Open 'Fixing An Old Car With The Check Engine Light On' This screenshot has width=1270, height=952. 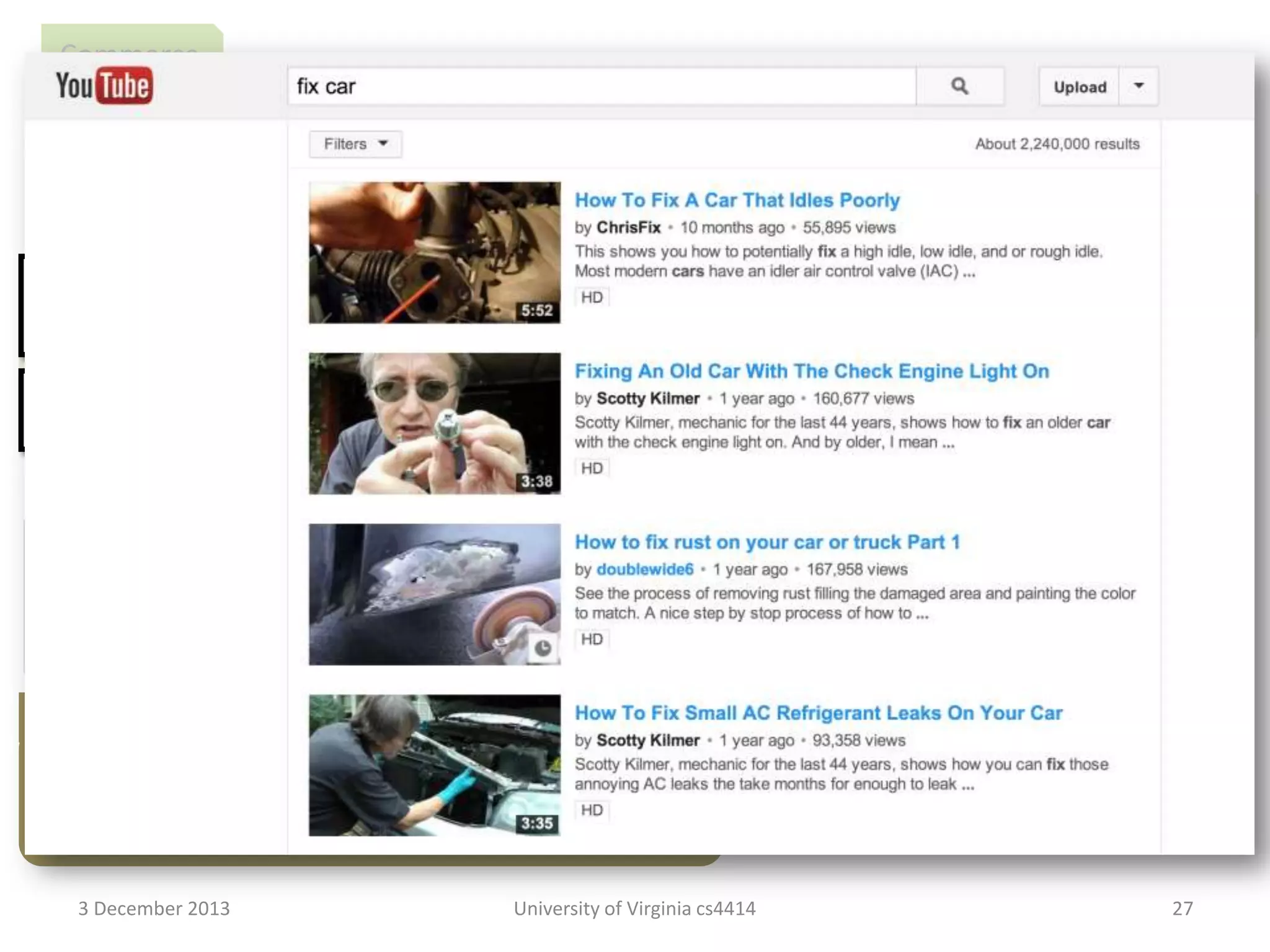(811, 371)
